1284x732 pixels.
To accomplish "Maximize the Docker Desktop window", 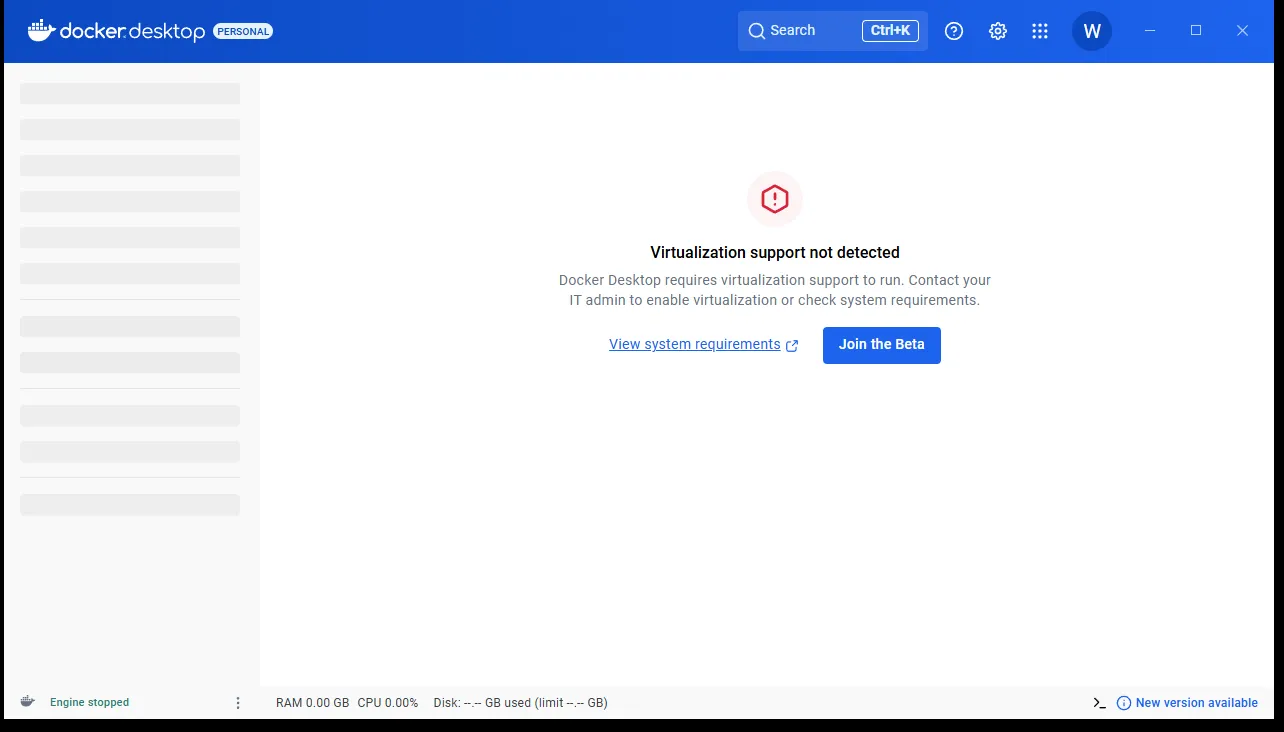I will coord(1196,31).
